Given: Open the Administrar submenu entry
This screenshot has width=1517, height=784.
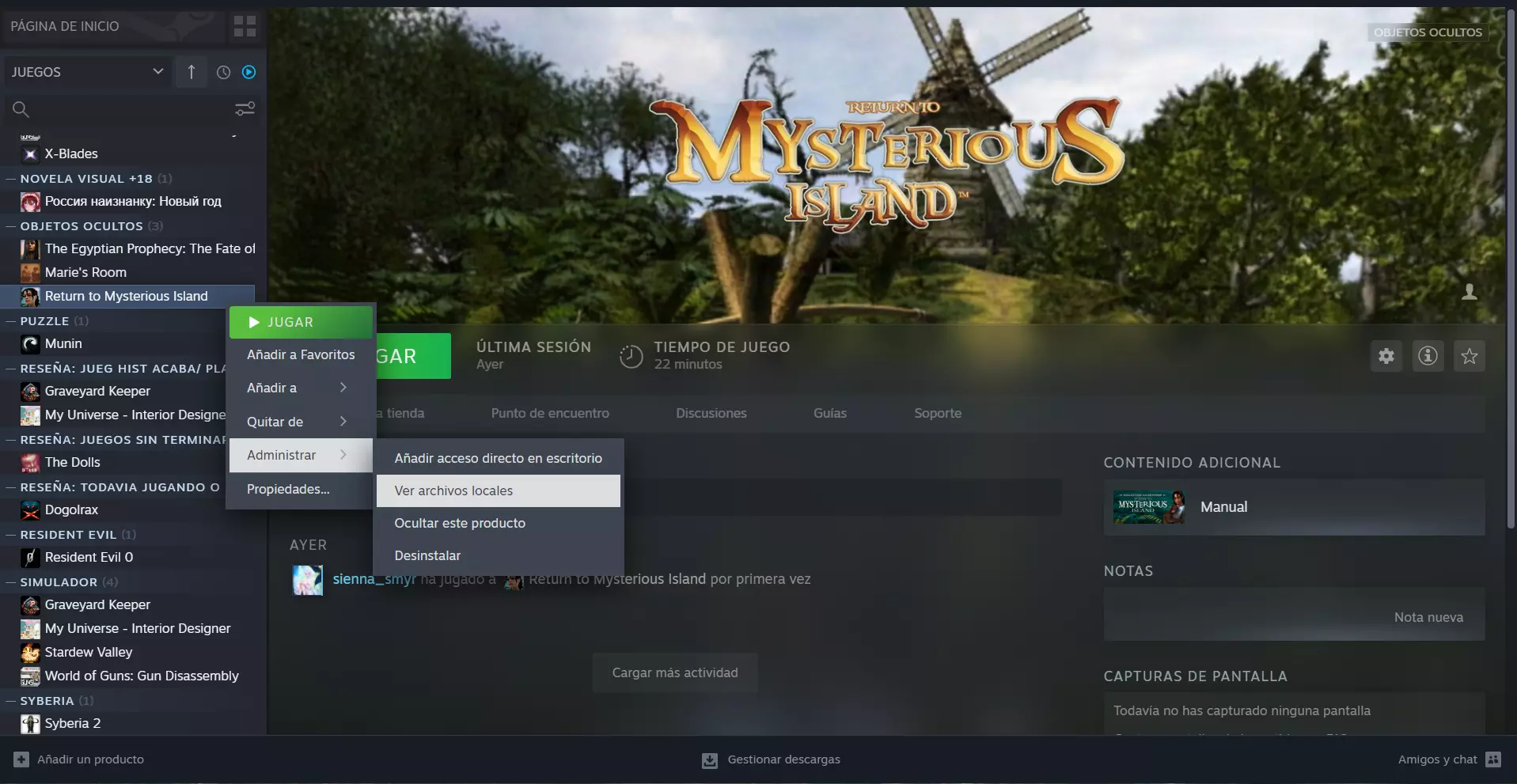Looking at the screenshot, I should point(301,455).
